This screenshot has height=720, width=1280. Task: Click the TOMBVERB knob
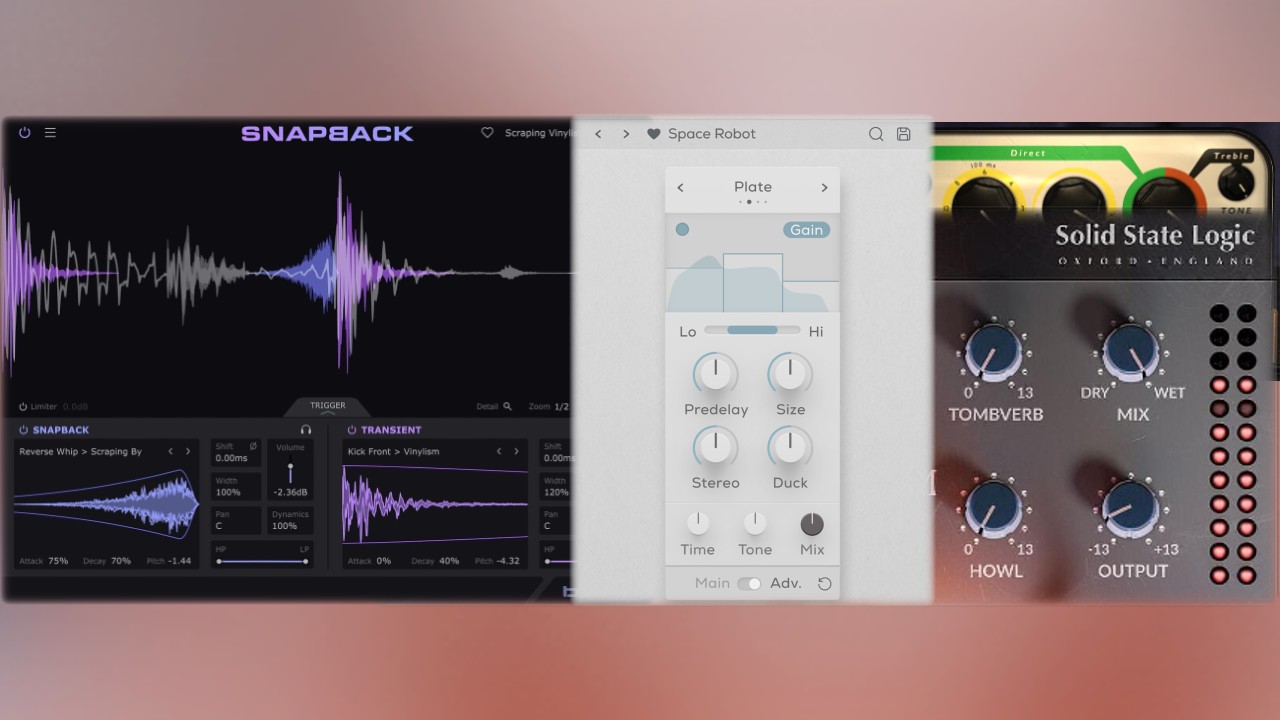click(x=993, y=352)
